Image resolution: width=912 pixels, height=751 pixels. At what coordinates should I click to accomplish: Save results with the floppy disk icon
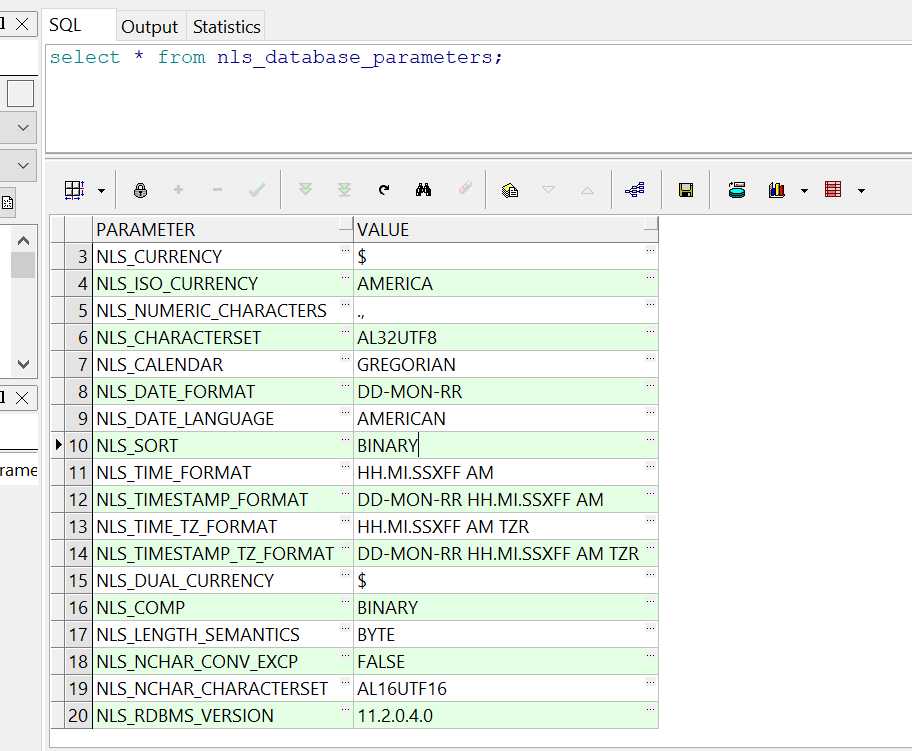click(686, 190)
